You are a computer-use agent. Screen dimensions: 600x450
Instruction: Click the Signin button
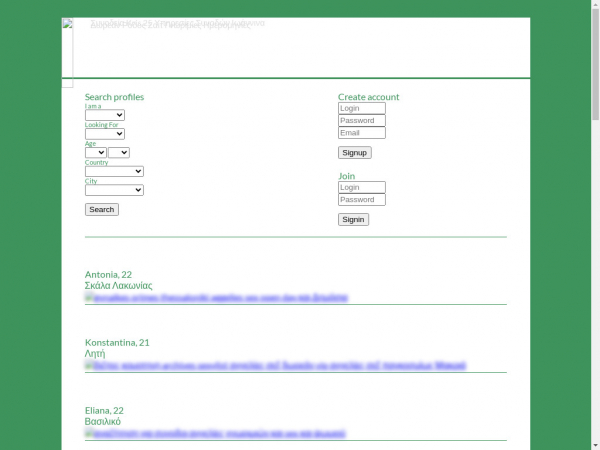click(x=353, y=220)
